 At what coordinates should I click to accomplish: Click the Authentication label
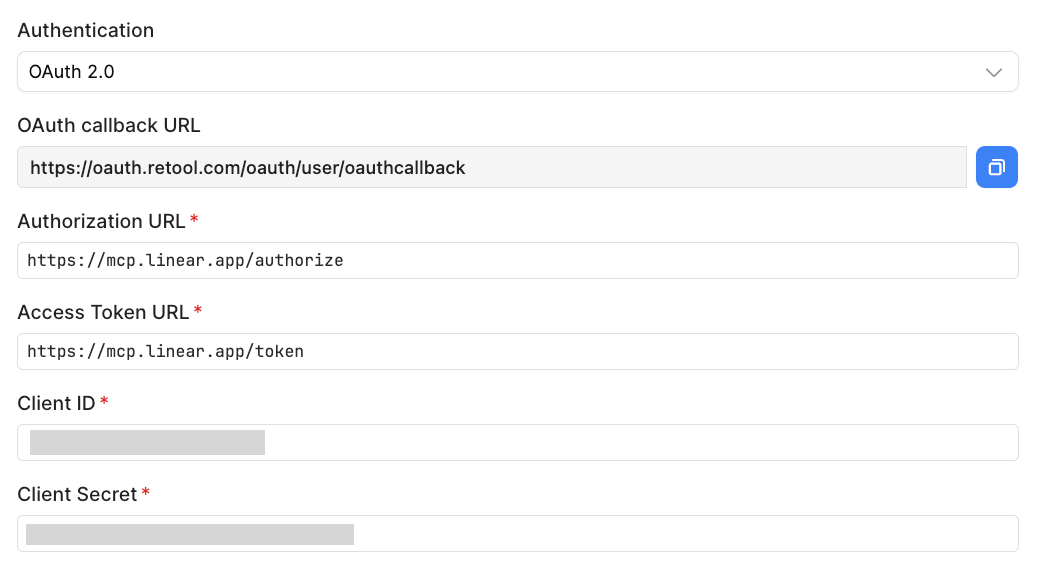pos(86,30)
